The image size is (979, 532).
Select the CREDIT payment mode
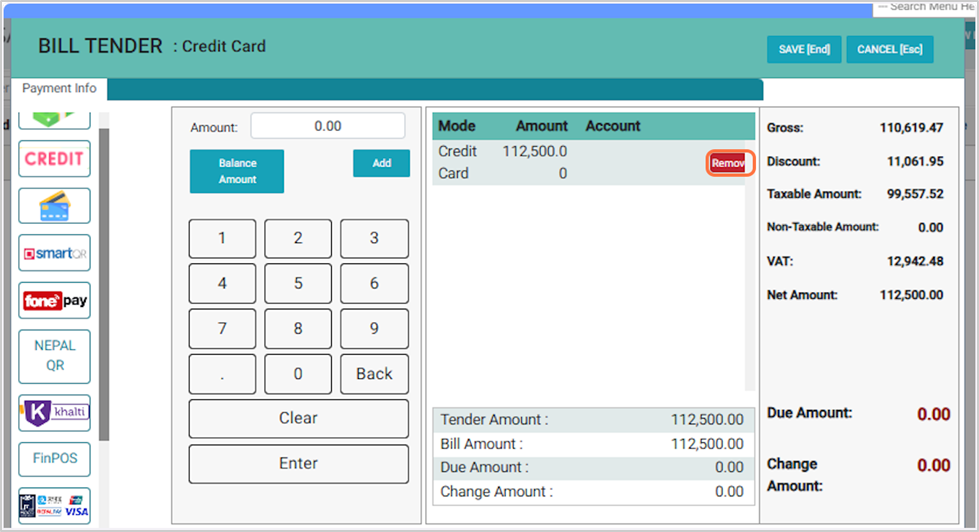[x=54, y=158]
